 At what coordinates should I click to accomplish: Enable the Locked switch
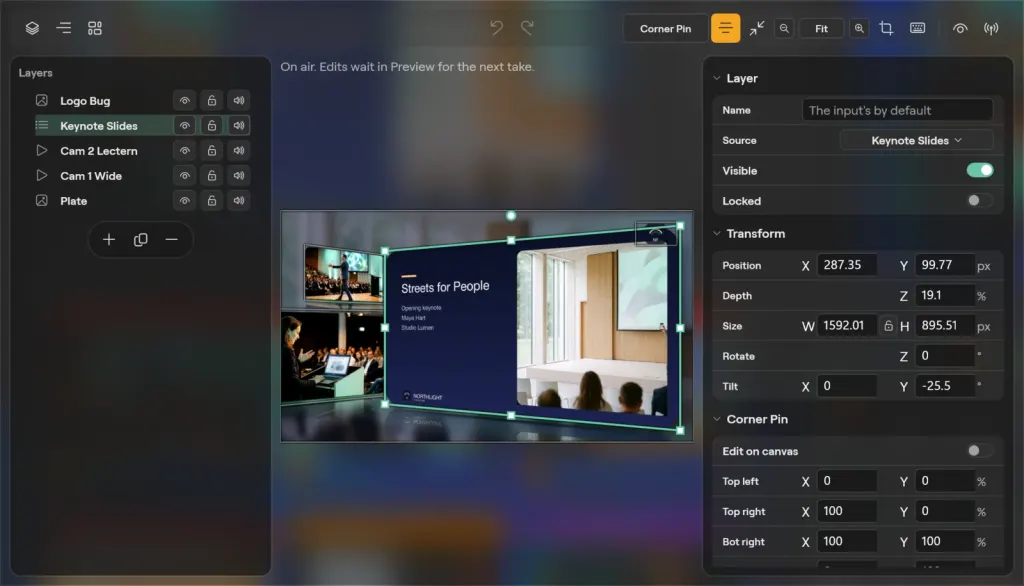(x=980, y=201)
